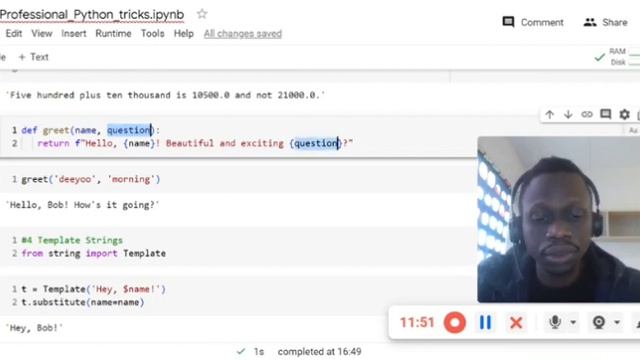Toggle the microphone in the recorder bar
The image size is (640, 360).
coord(555,322)
